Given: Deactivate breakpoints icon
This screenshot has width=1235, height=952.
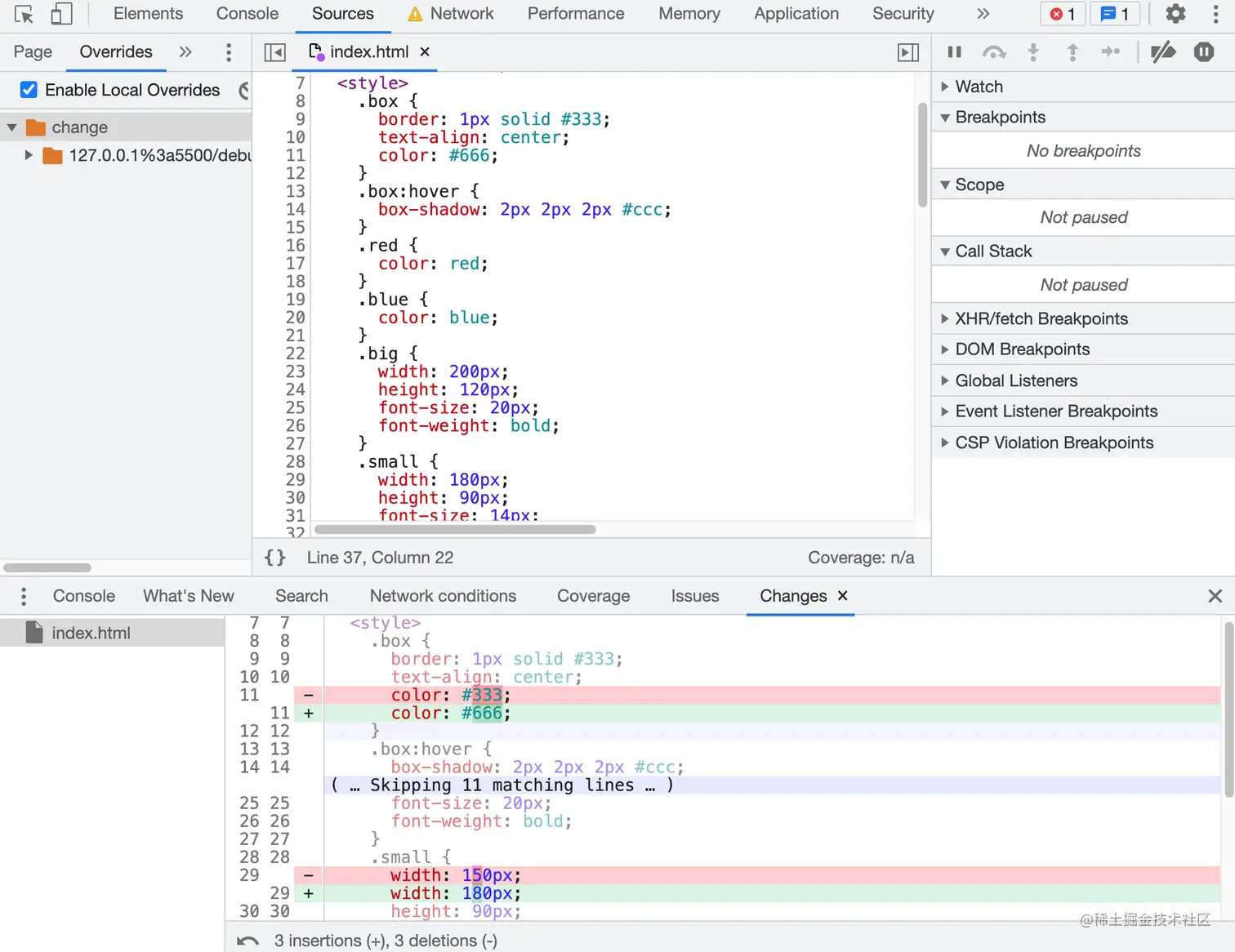Looking at the screenshot, I should point(1163,52).
